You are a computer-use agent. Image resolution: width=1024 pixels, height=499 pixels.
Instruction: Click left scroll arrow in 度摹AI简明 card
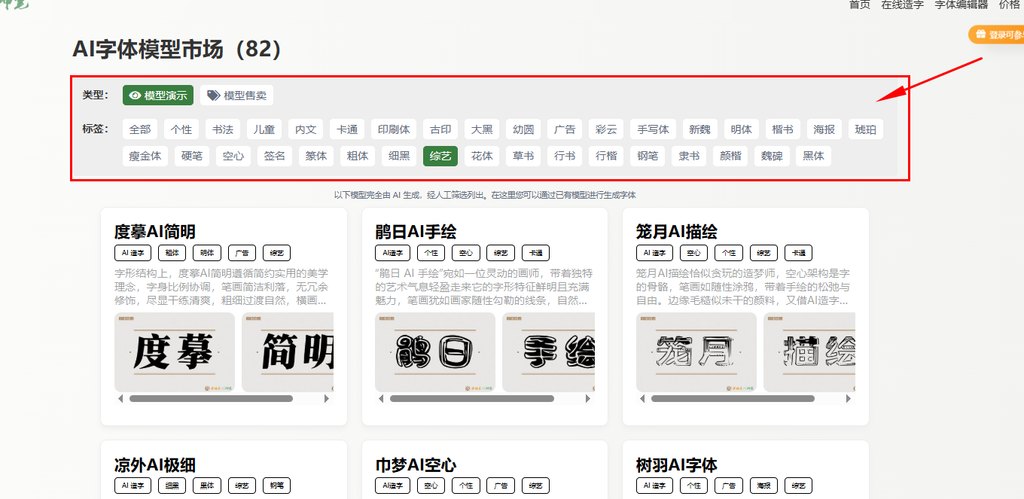[120, 398]
